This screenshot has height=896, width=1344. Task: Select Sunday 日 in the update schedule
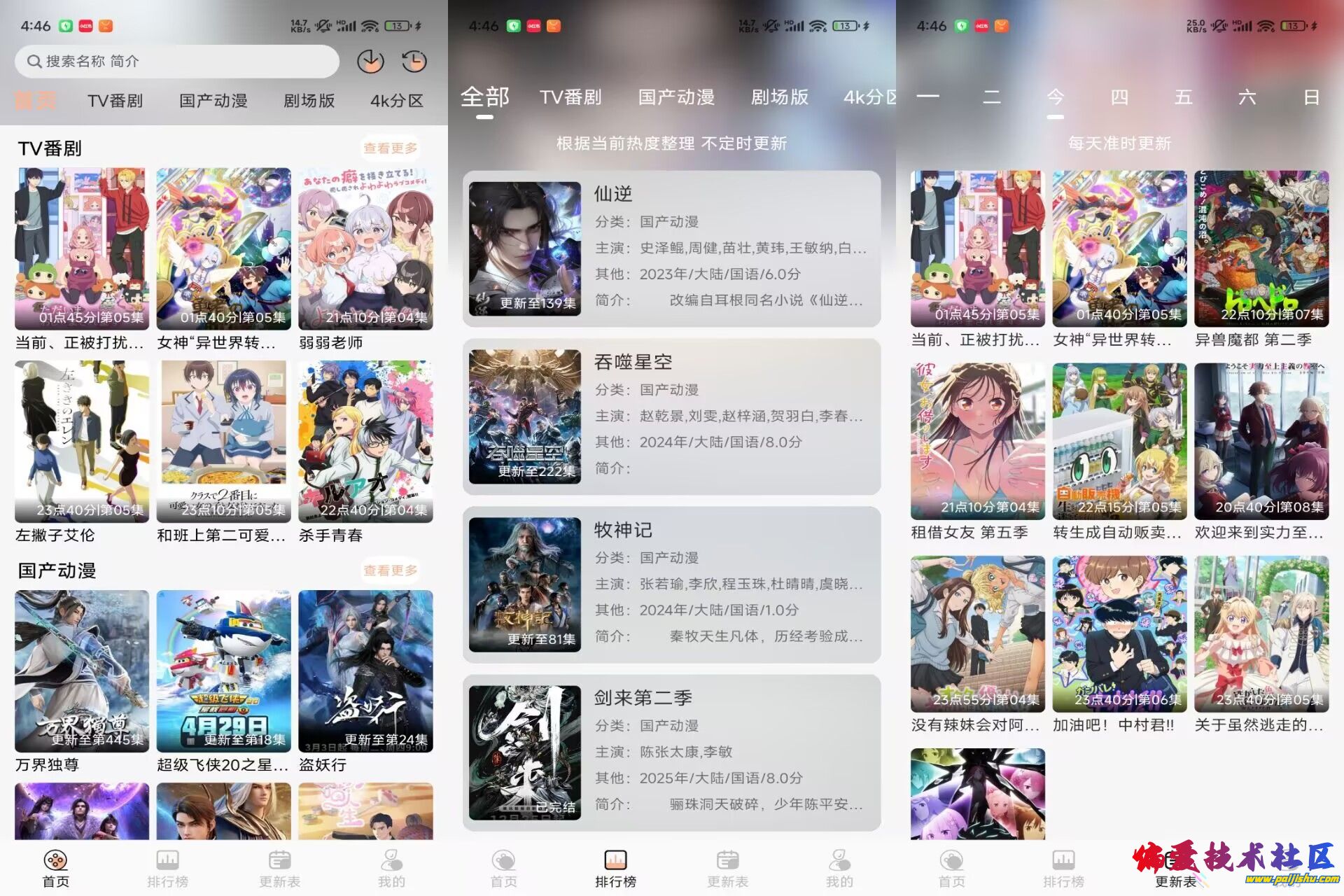coord(1311,97)
